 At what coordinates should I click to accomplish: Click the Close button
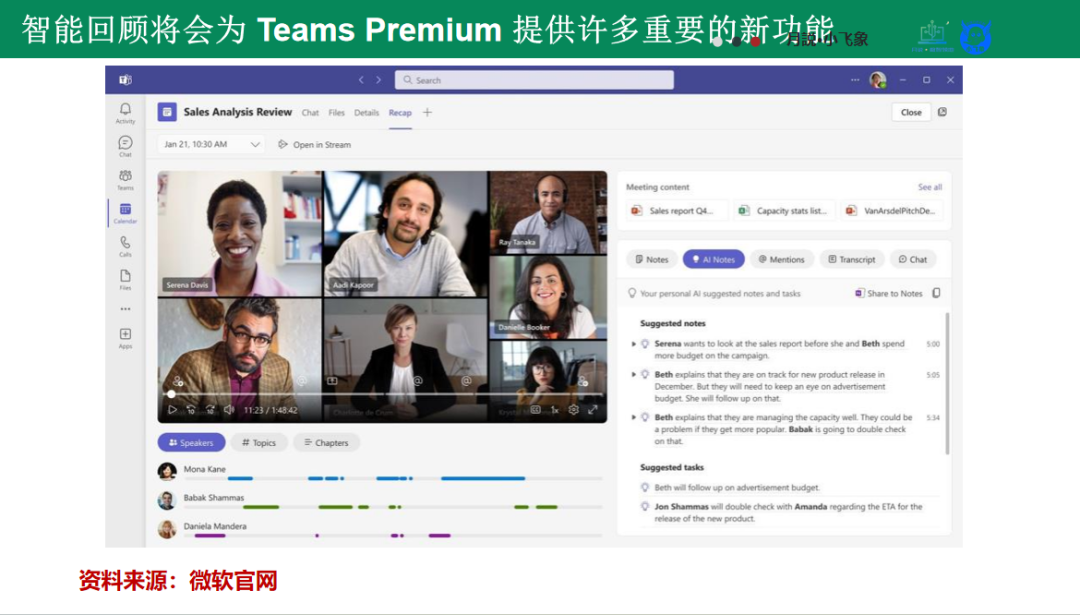click(911, 112)
